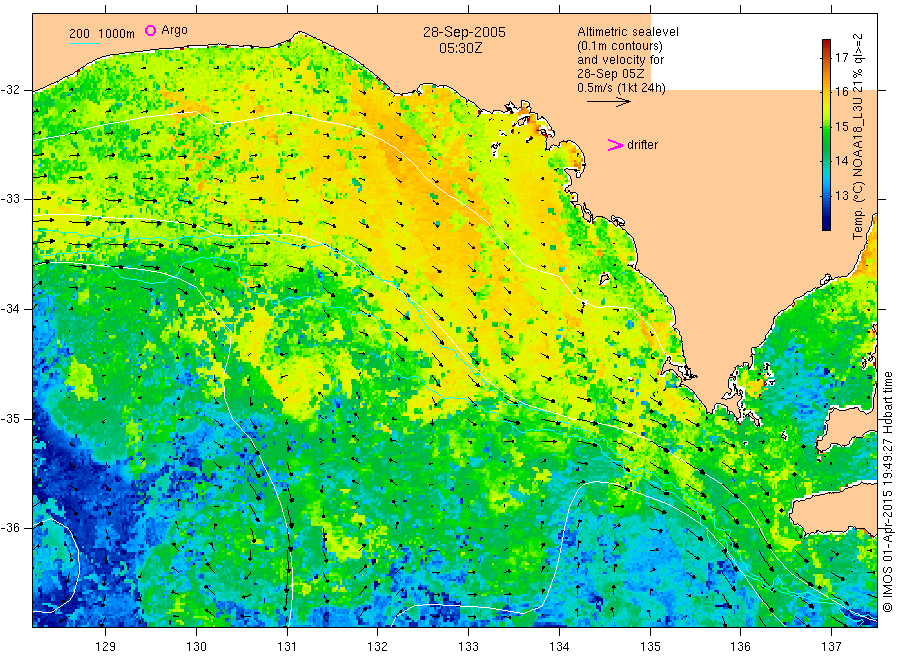Screen dimensions: 900x660
Task: Click the date text 28-Sep-2005
Action: [464, 32]
